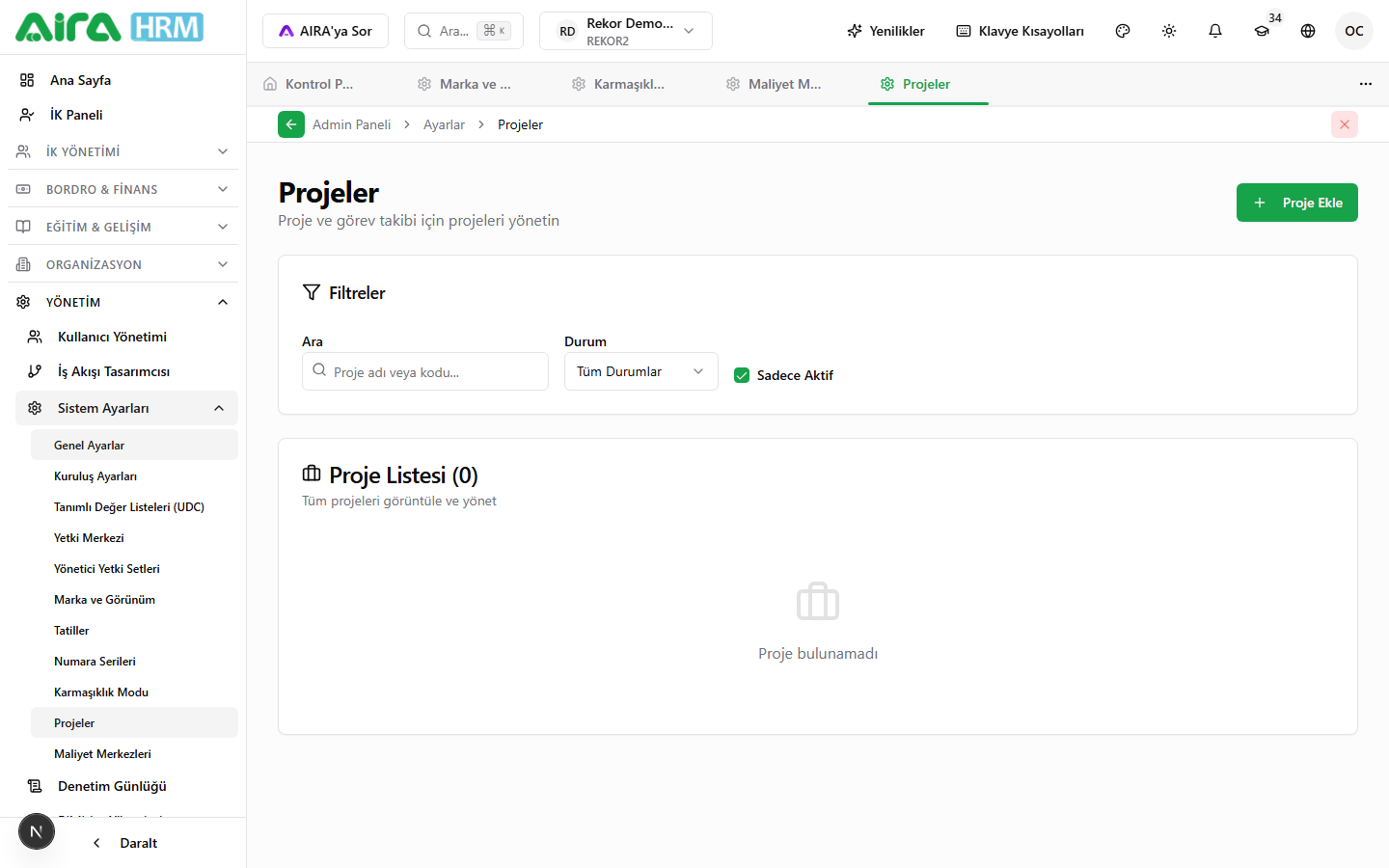This screenshot has height=868, width=1389.
Task: Open Projeler in sidebar
Action: click(x=134, y=722)
